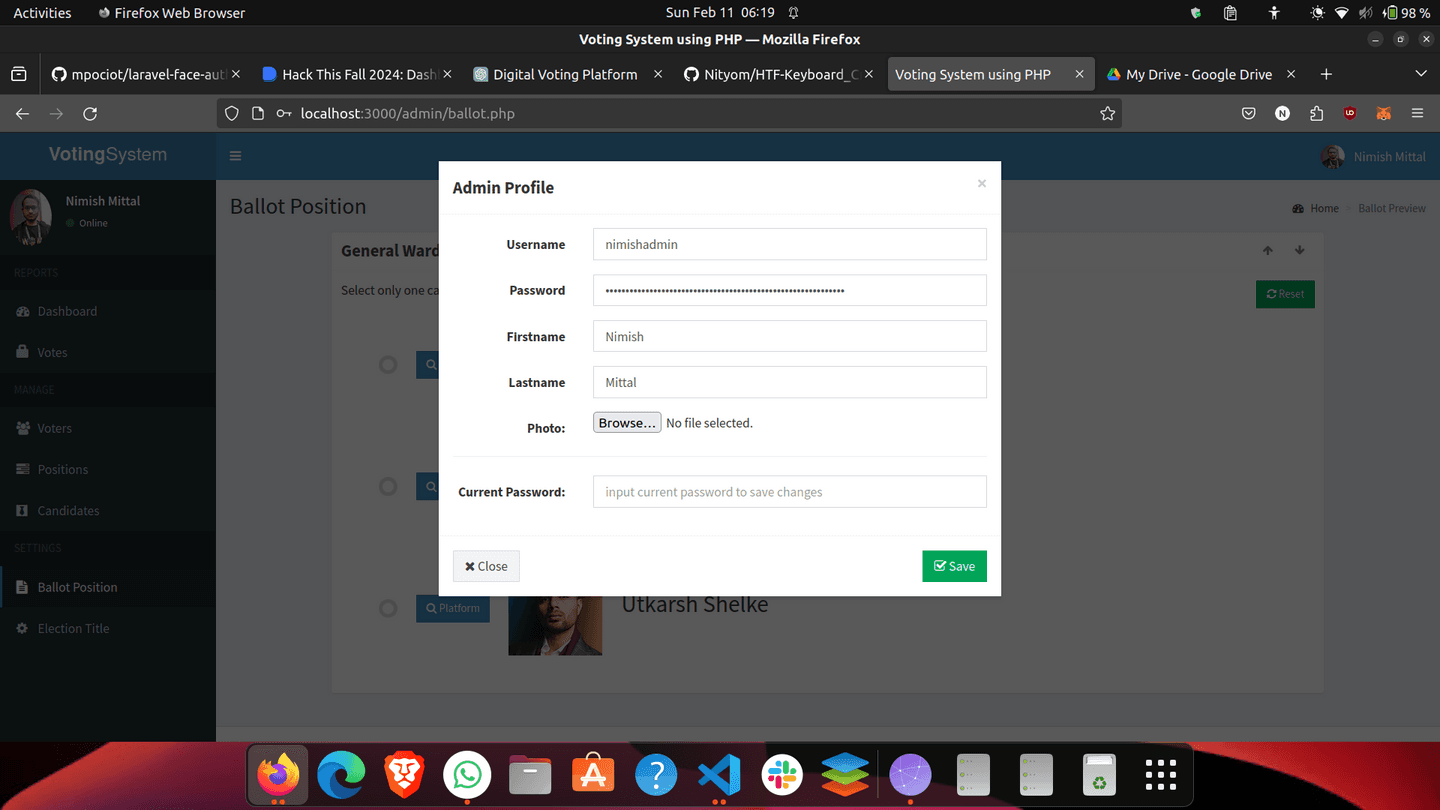This screenshot has height=810, width=1440.
Task: Switch to the My Drive - Google Drive tab
Action: tap(1200, 74)
